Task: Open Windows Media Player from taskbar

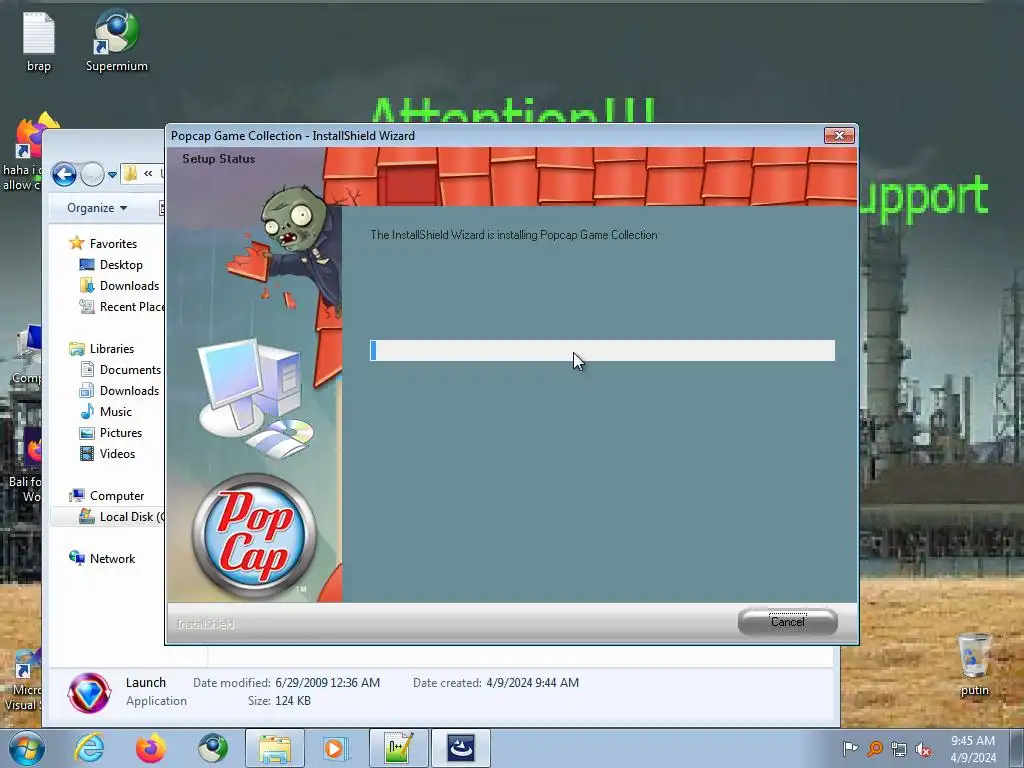Action: (x=336, y=748)
